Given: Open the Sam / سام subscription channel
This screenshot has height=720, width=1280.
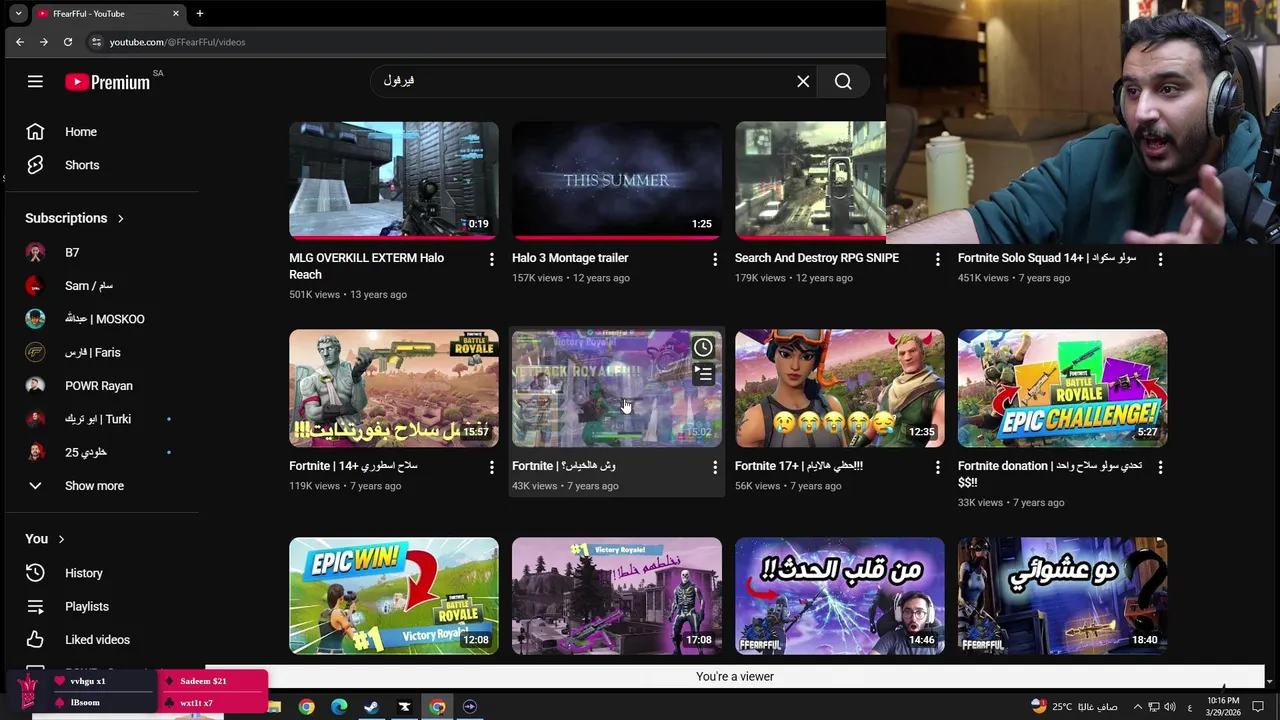Looking at the screenshot, I should pos(101,286).
